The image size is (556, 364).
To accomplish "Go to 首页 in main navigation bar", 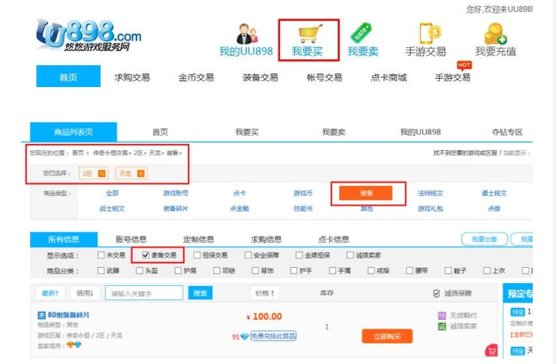I will click(x=68, y=76).
